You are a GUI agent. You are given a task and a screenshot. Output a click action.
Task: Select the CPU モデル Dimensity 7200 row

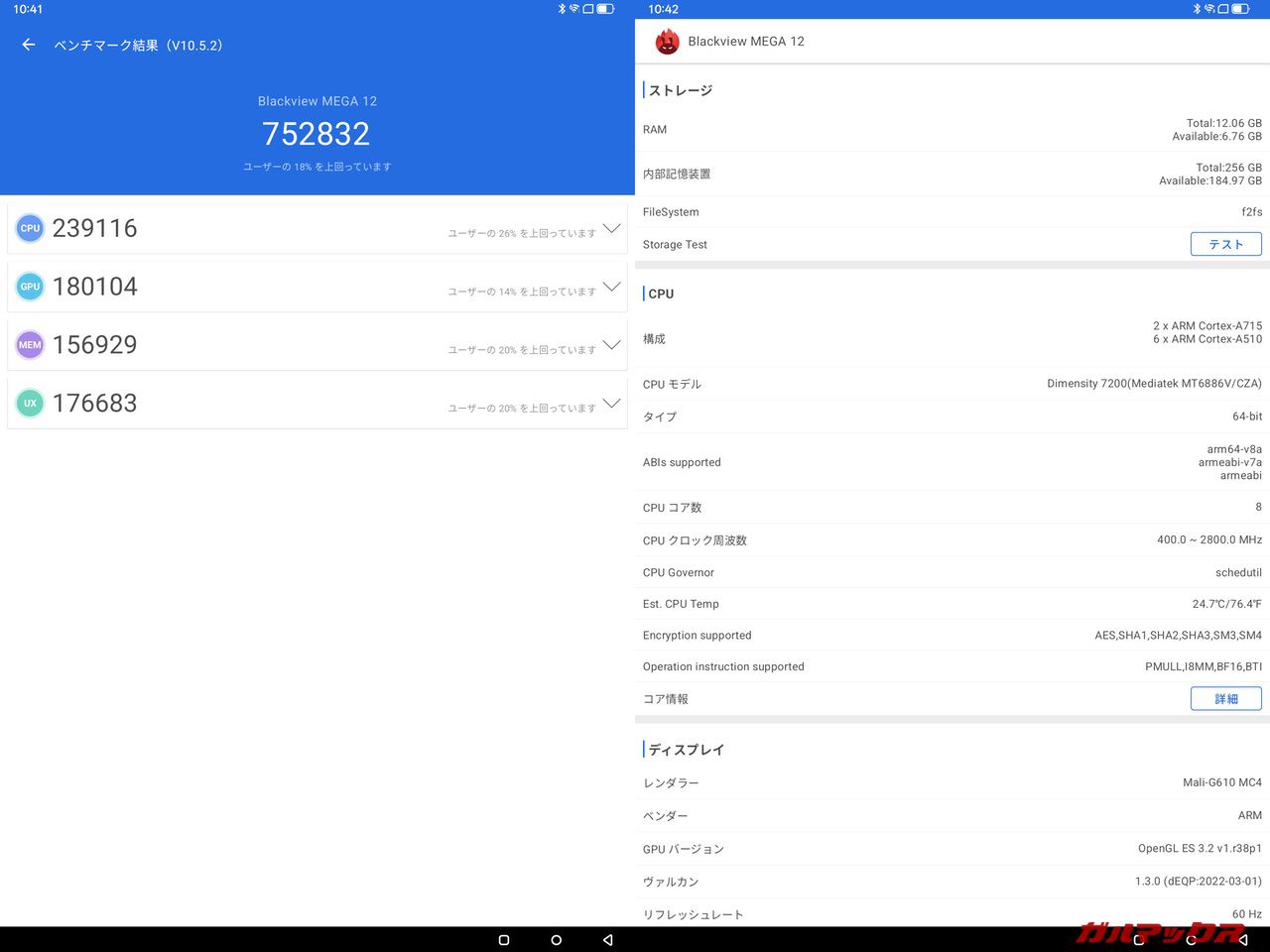[x=952, y=384]
